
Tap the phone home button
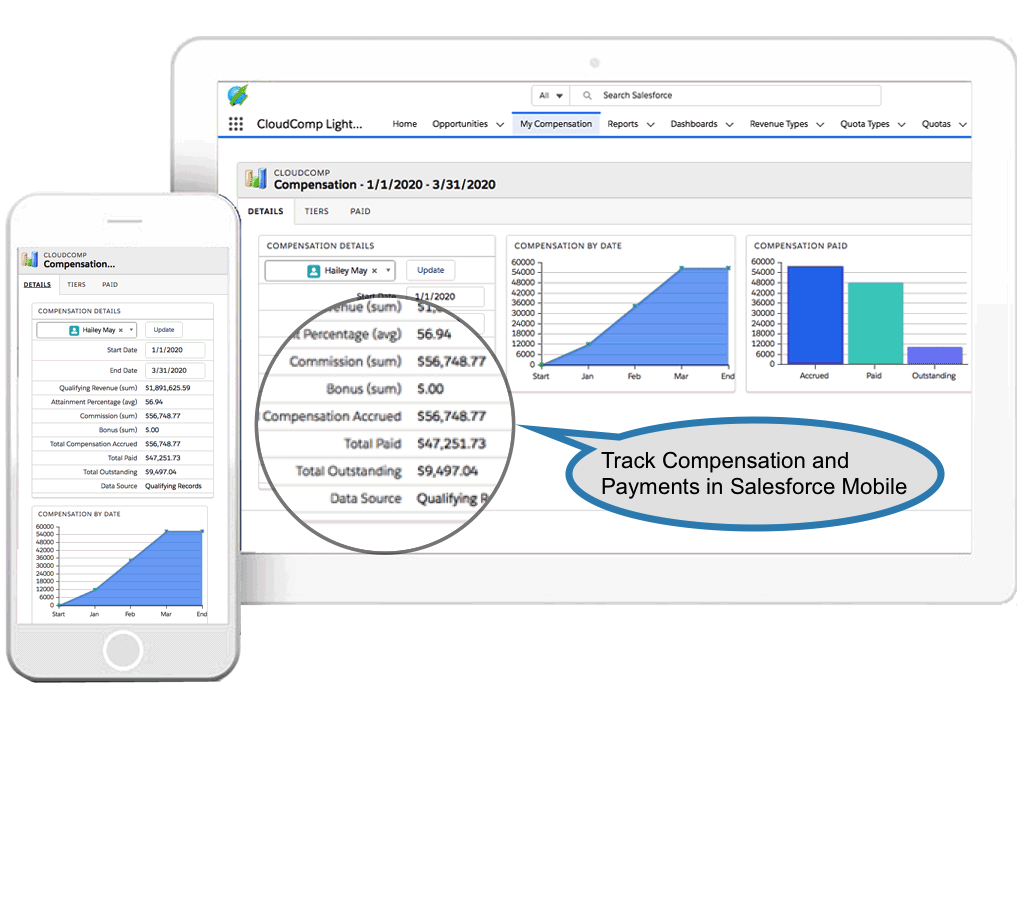(122, 650)
